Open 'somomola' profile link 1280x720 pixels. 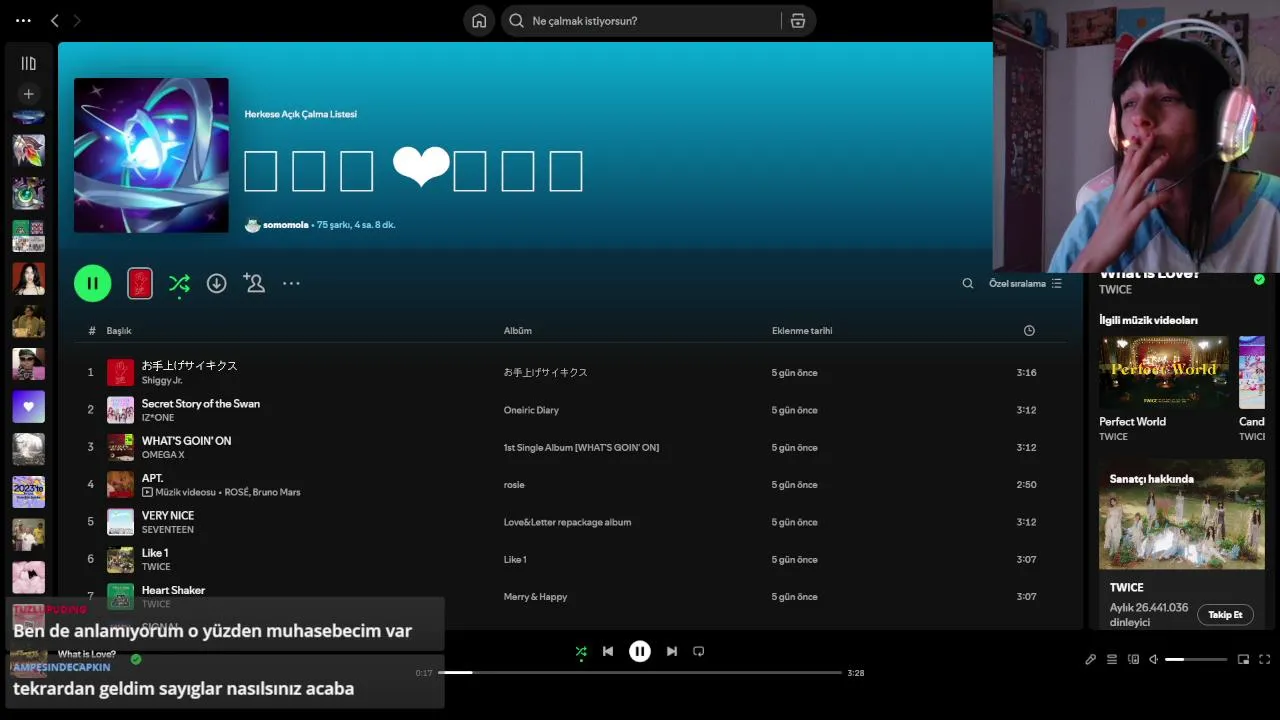[x=285, y=225]
